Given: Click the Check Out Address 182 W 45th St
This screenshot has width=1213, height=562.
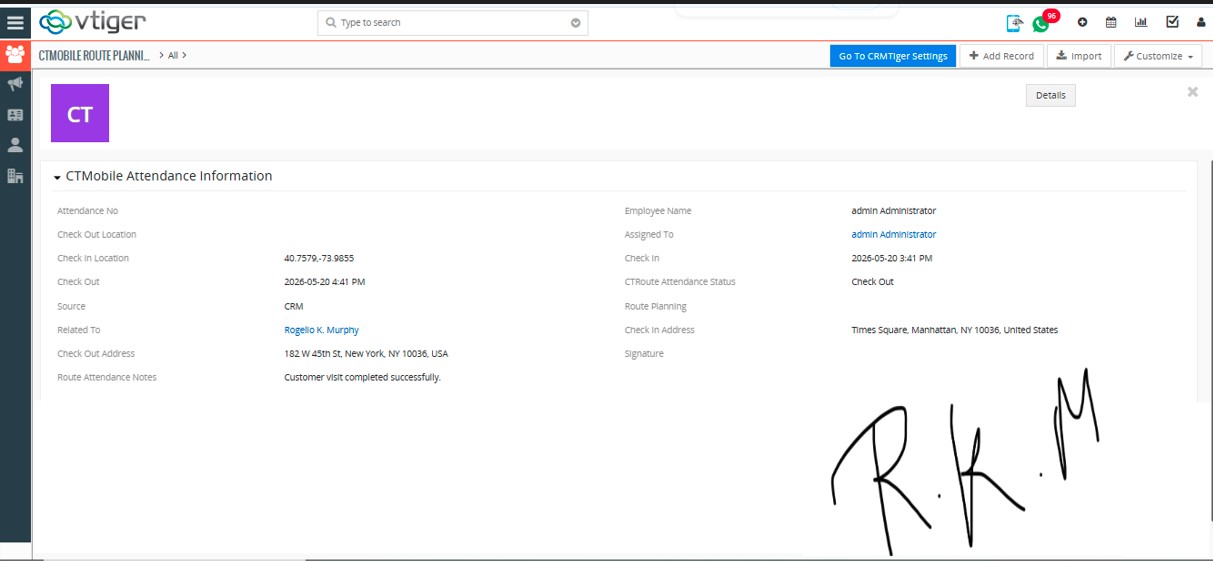Looking at the screenshot, I should pos(366,354).
